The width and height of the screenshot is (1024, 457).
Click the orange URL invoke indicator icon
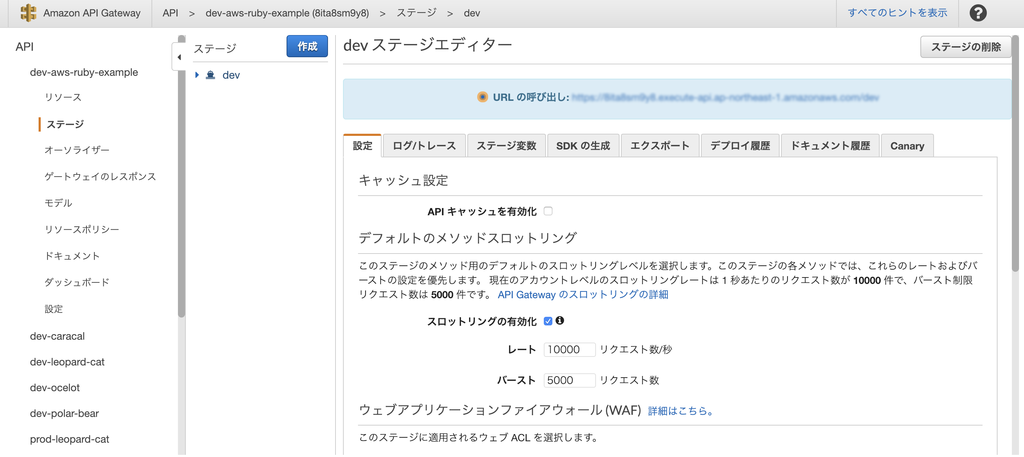483,98
